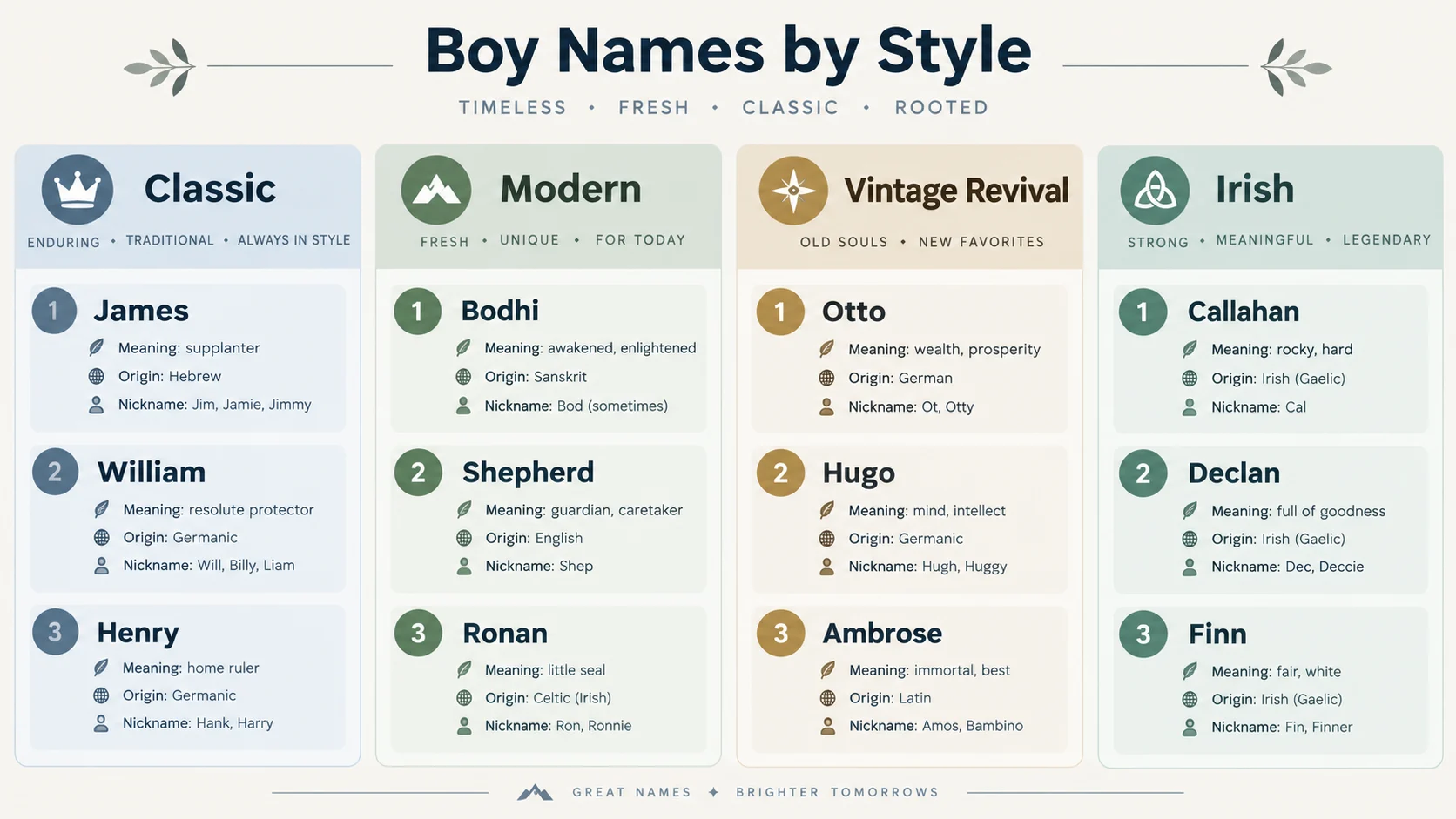Click the Boy Names by Style heading
This screenshot has width=1456, height=819.
(x=728, y=51)
